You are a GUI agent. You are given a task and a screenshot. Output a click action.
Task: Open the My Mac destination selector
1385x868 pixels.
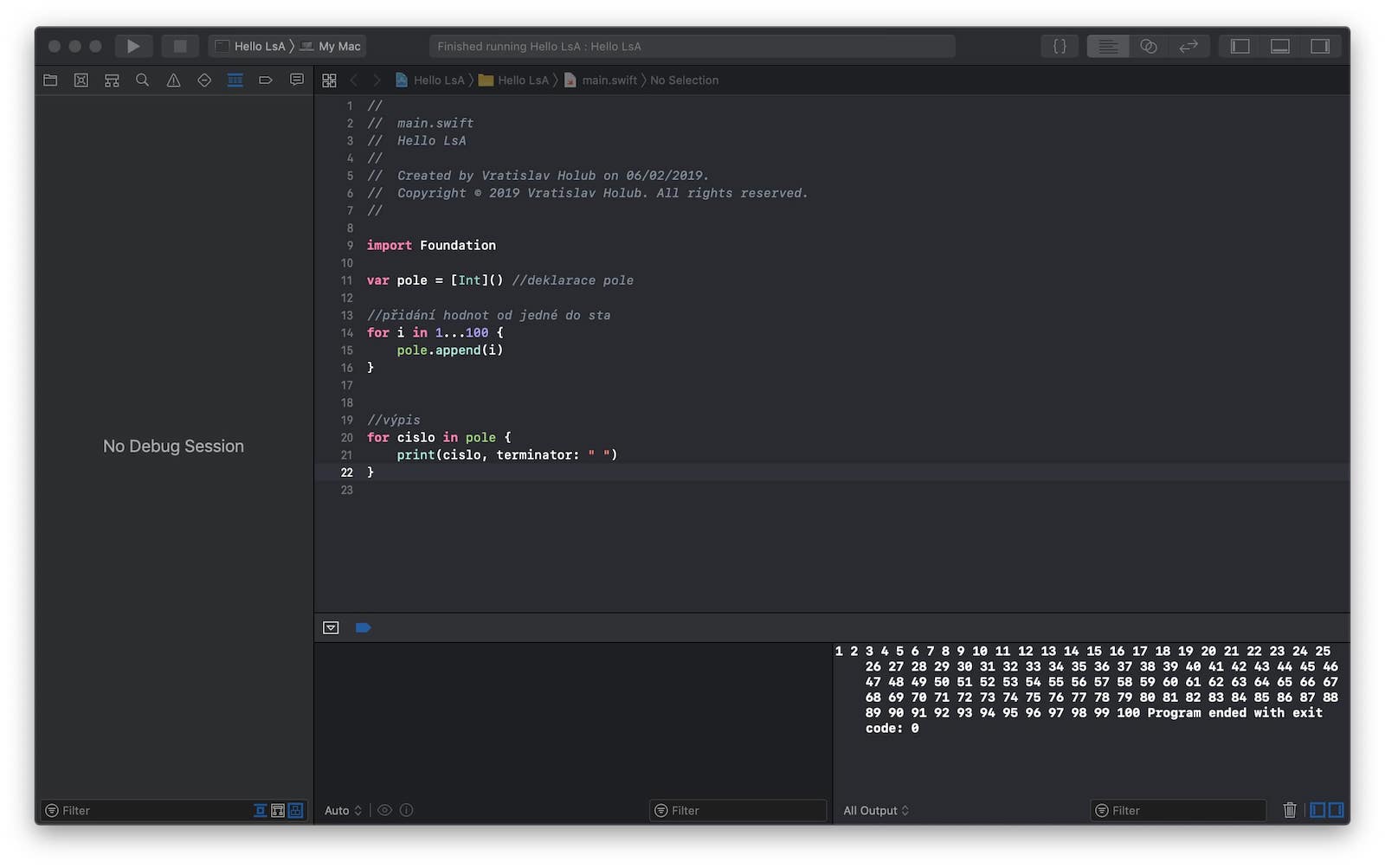click(x=338, y=46)
